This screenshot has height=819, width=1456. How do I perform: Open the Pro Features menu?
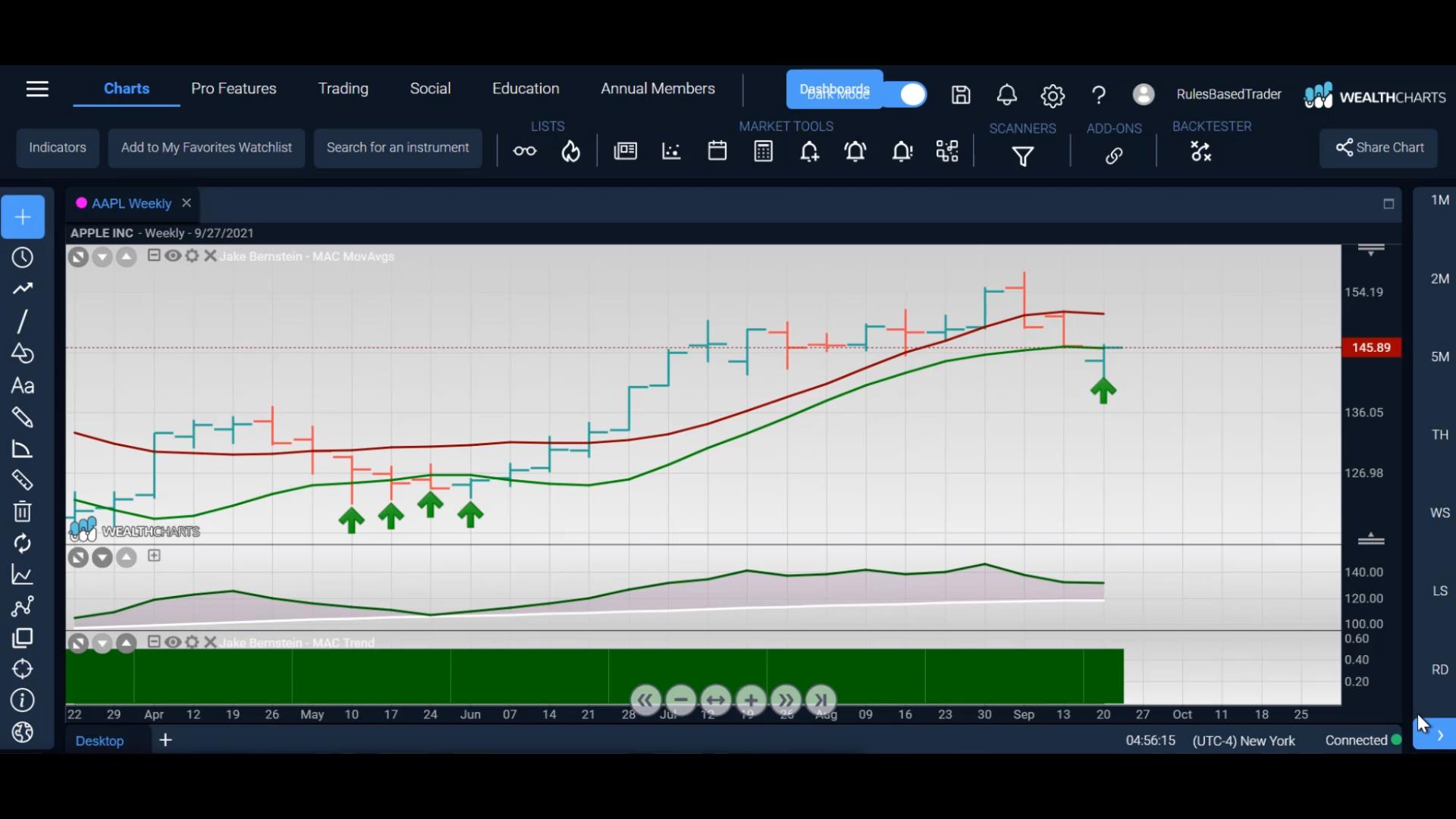coord(234,89)
